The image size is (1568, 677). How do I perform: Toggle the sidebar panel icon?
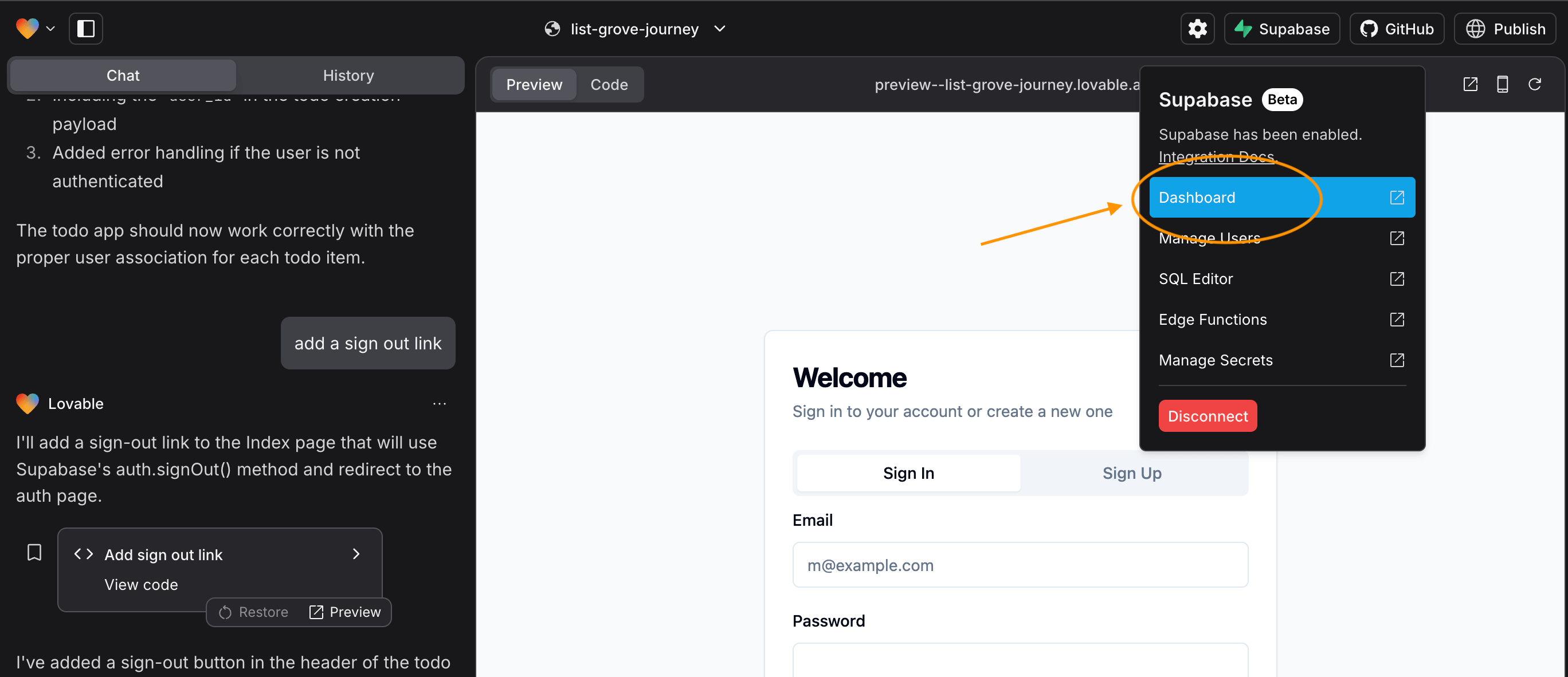[86, 29]
